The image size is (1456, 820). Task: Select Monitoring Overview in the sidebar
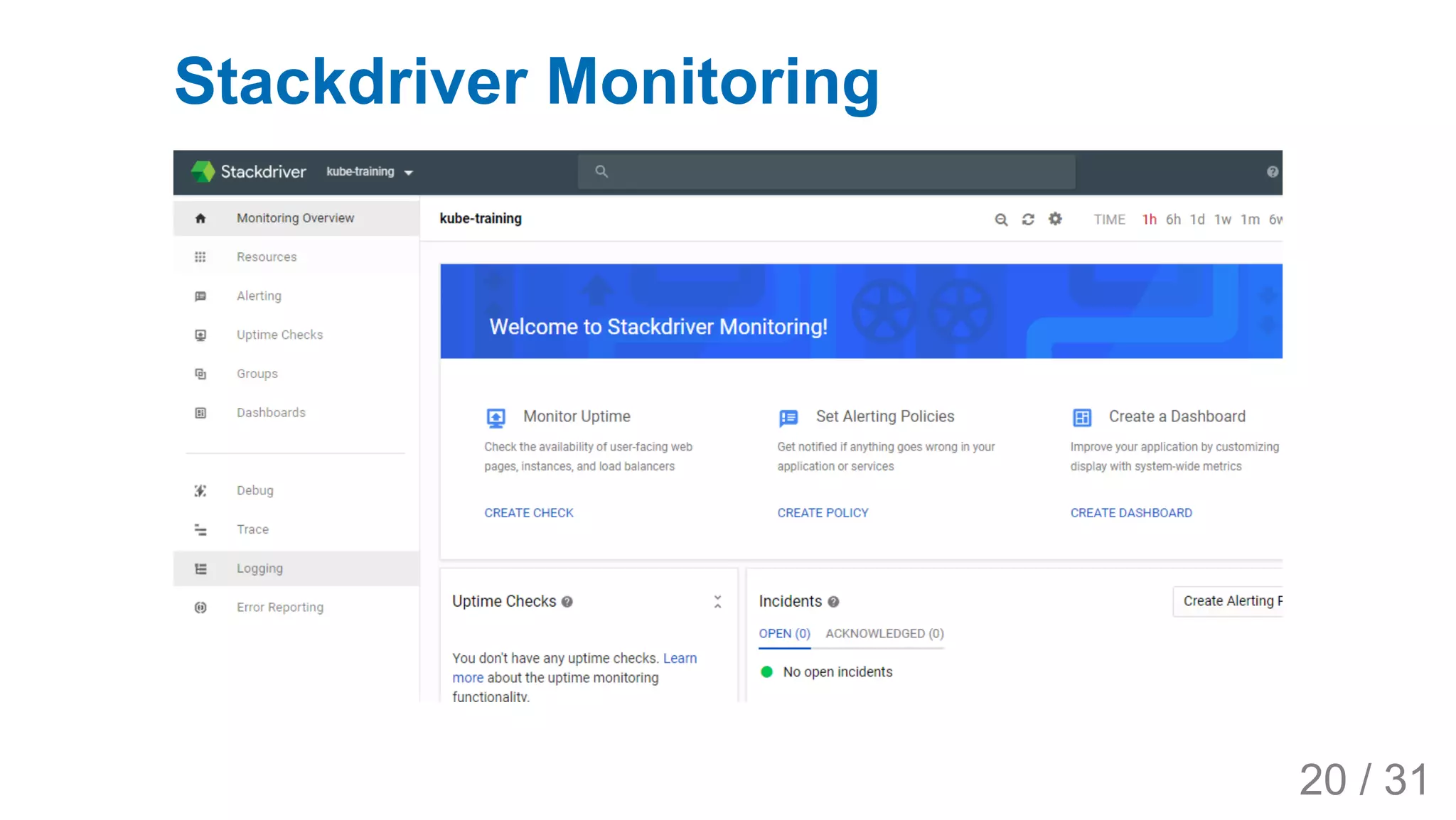pyautogui.click(x=296, y=218)
